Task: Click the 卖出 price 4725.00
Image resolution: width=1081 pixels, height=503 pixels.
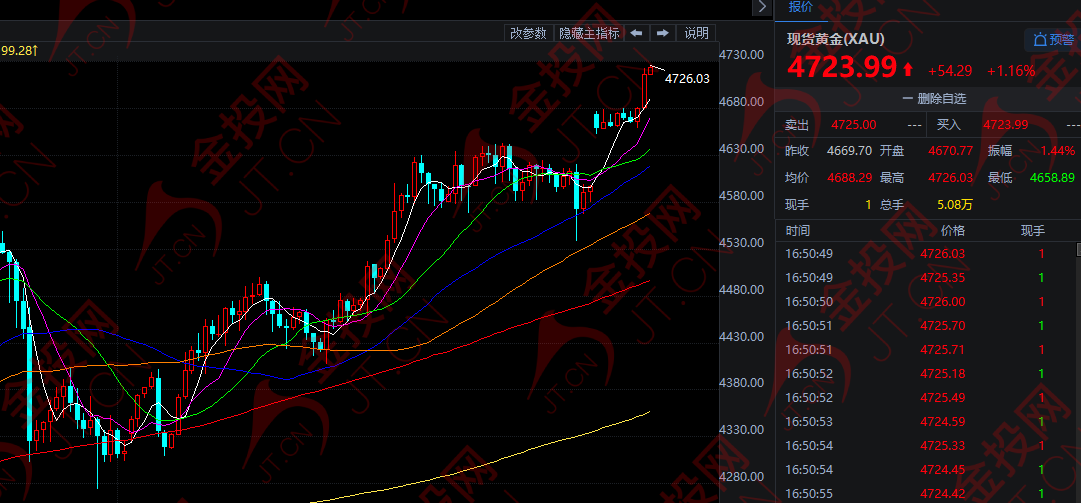Action: click(853, 125)
